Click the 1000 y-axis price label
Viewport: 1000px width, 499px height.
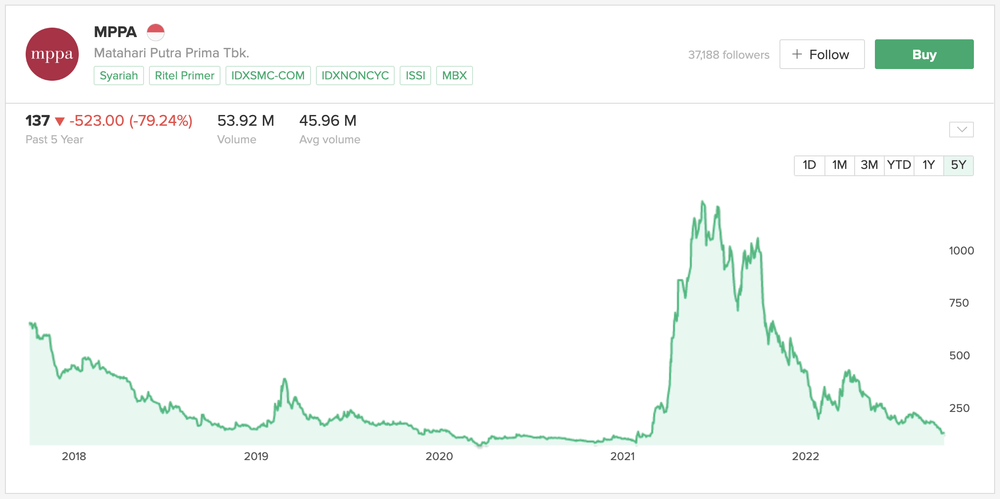click(962, 251)
